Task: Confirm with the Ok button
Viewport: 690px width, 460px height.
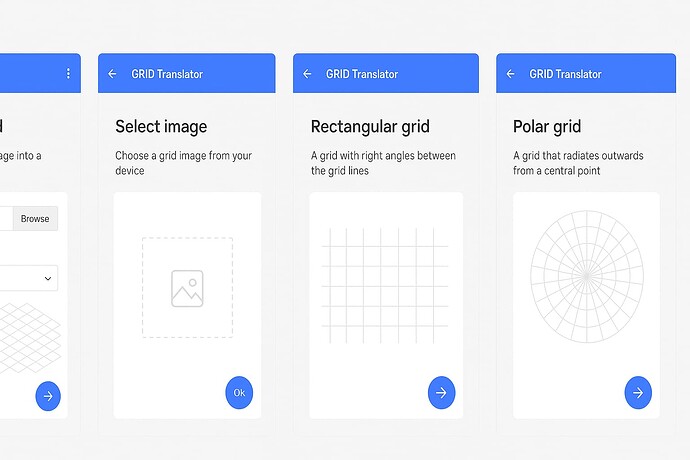Action: 239,393
